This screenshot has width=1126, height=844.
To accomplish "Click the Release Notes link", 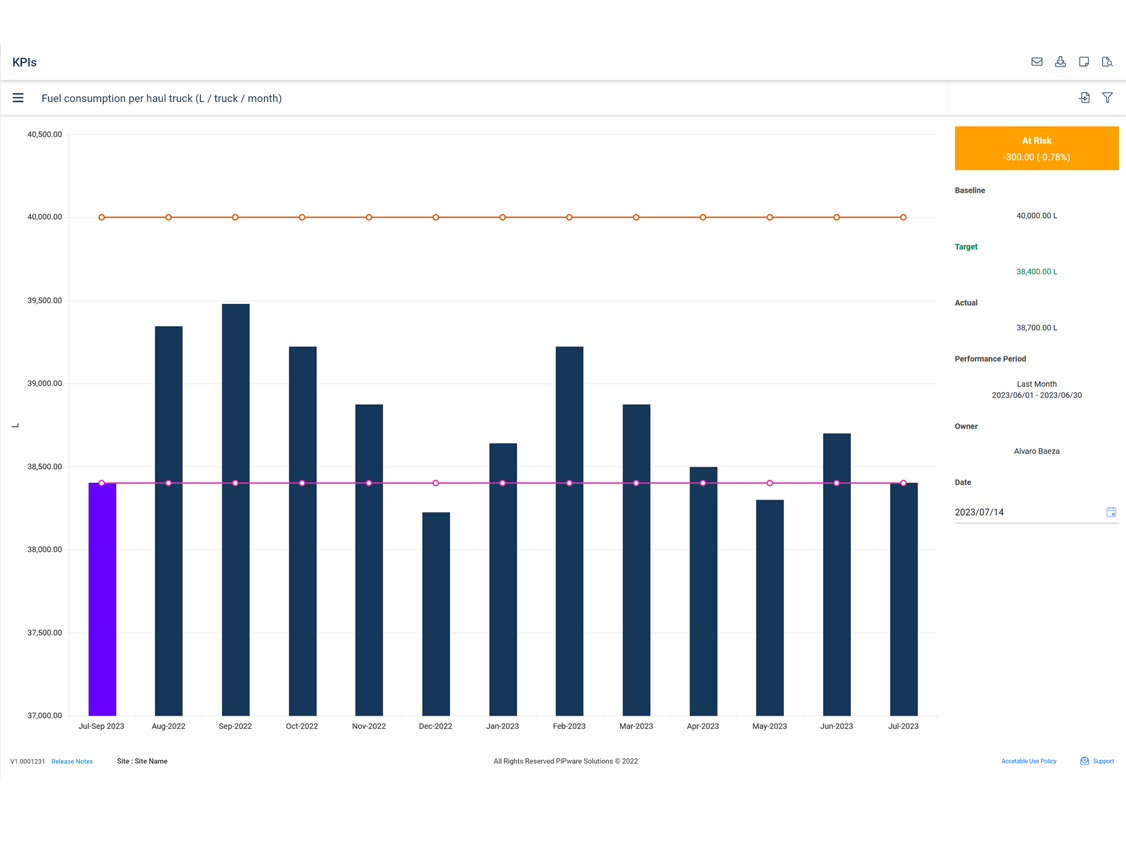I will pyautogui.click(x=71, y=761).
